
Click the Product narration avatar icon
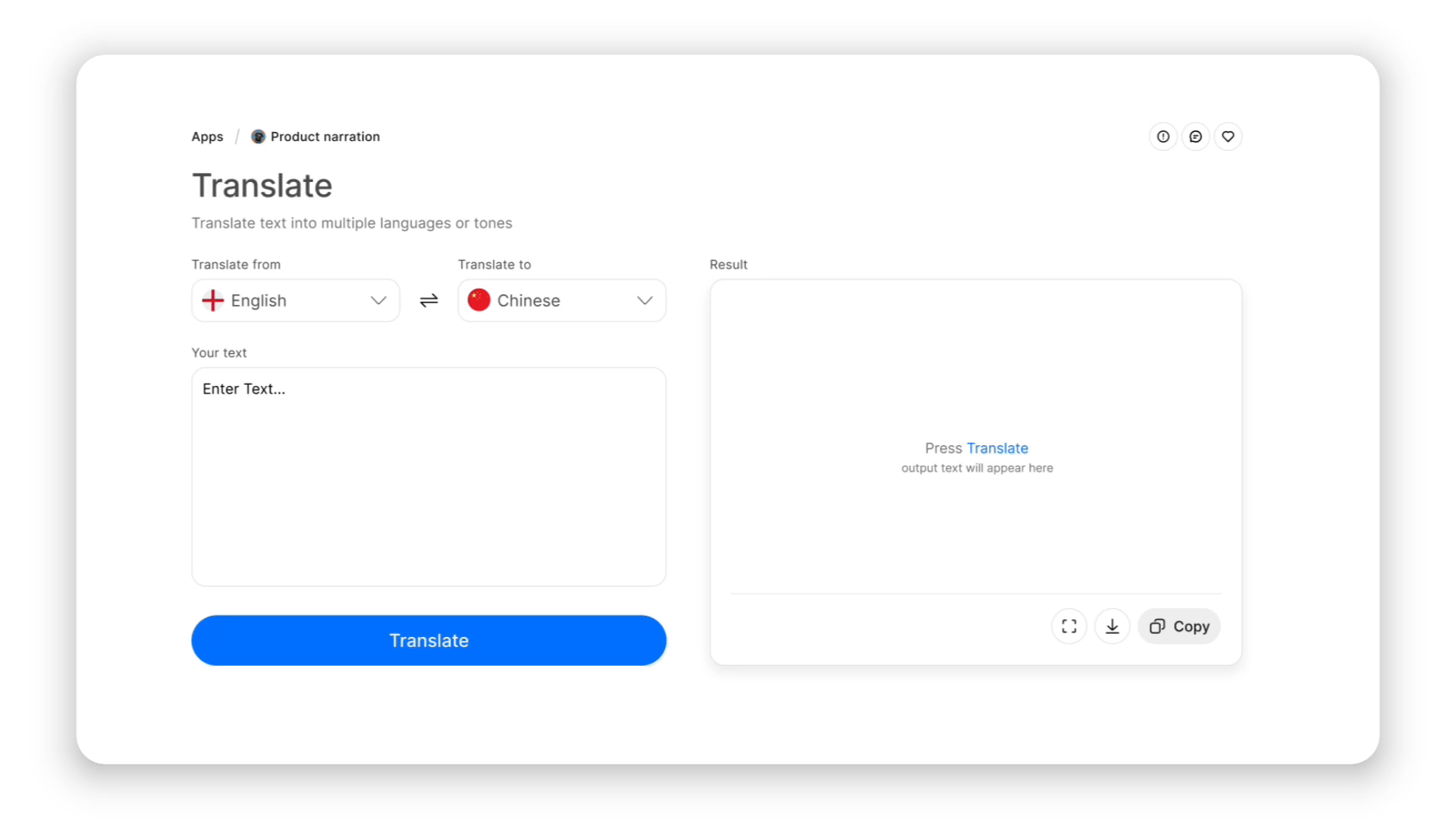click(x=258, y=136)
